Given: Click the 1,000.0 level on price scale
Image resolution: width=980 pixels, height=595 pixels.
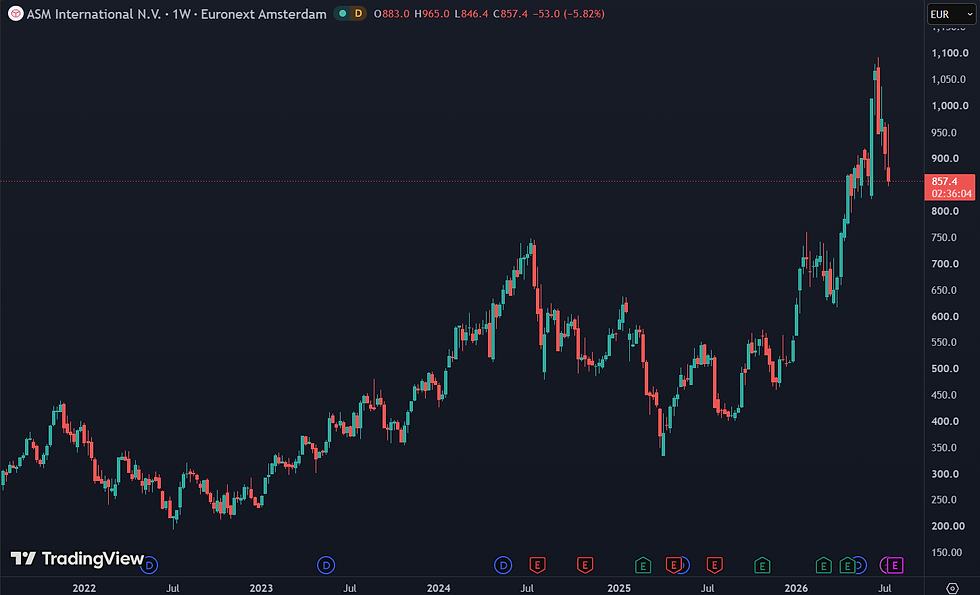Looking at the screenshot, I should (x=950, y=106).
